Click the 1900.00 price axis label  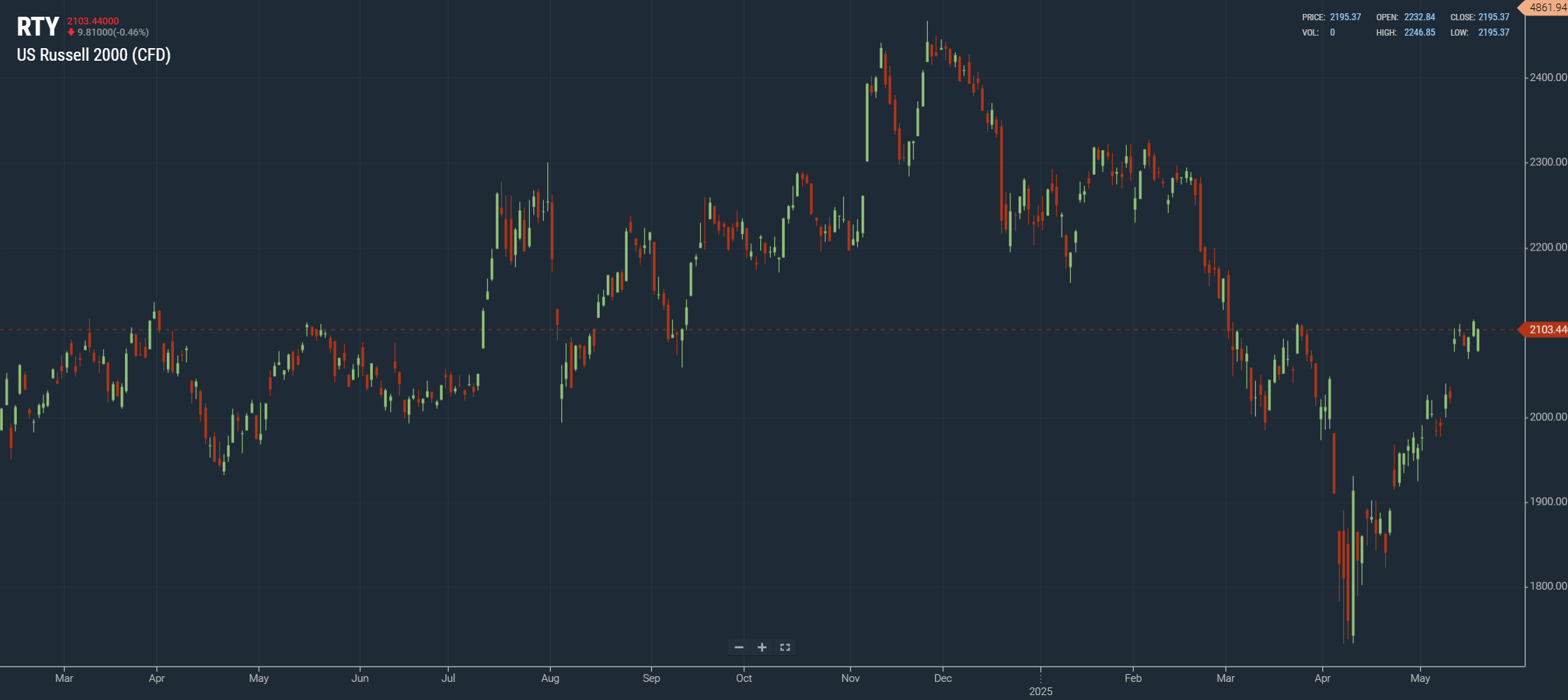click(1548, 501)
